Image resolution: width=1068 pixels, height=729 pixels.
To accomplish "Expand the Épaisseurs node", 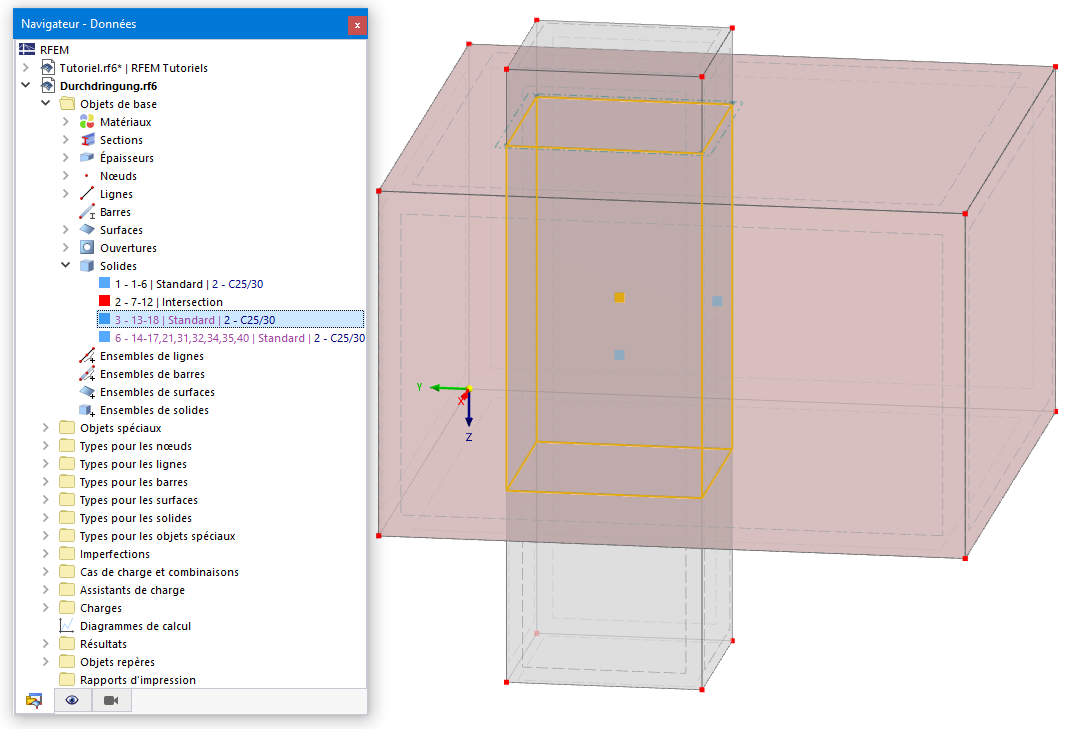I will coord(65,157).
